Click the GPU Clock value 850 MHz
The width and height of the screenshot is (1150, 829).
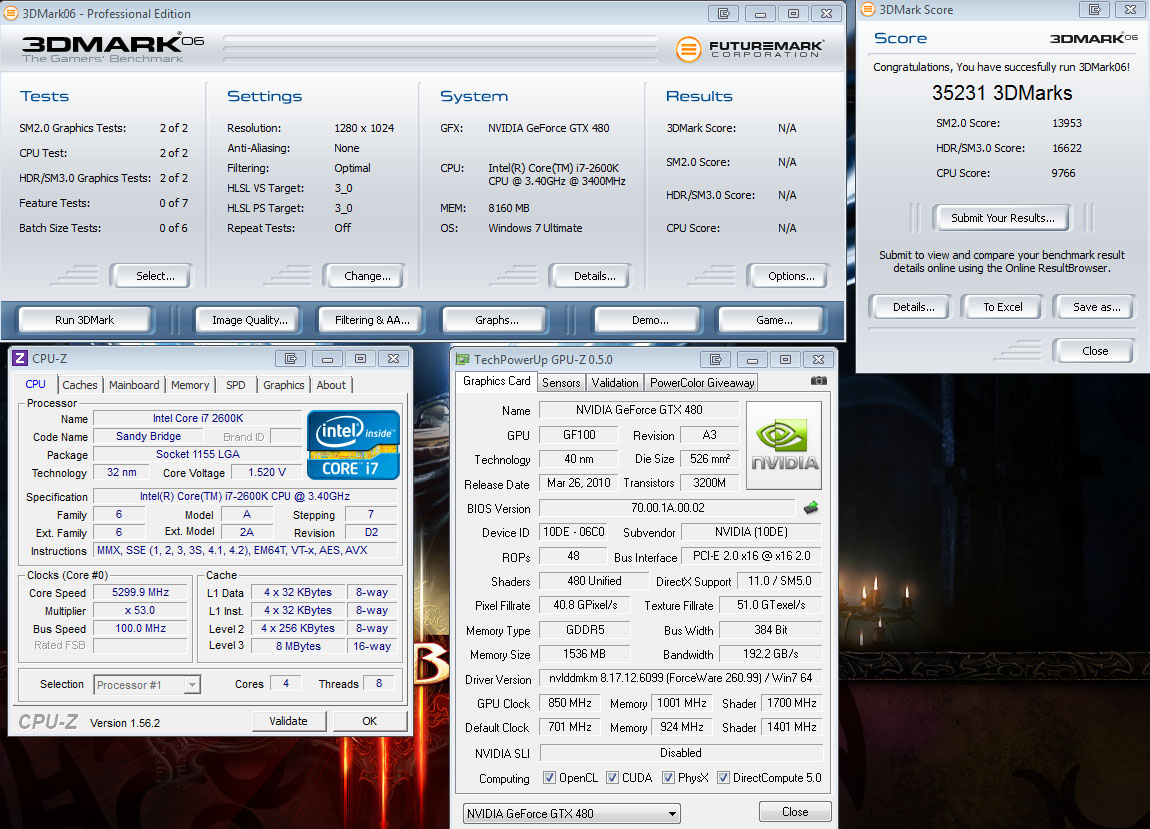(x=570, y=703)
